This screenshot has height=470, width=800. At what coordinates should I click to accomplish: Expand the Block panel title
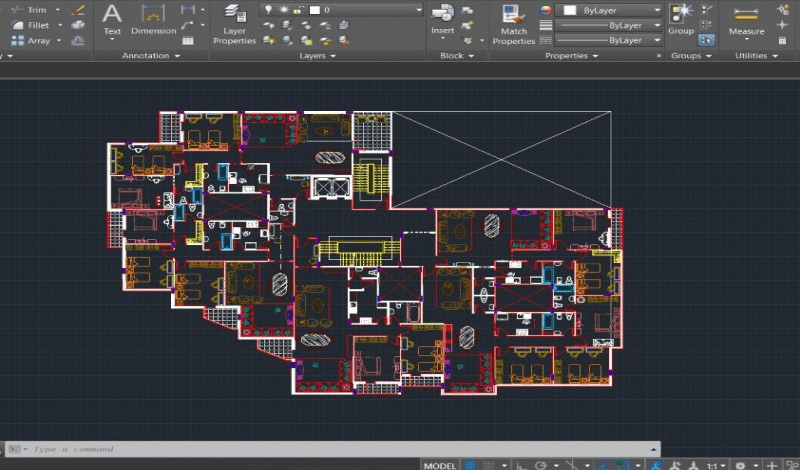coord(457,56)
